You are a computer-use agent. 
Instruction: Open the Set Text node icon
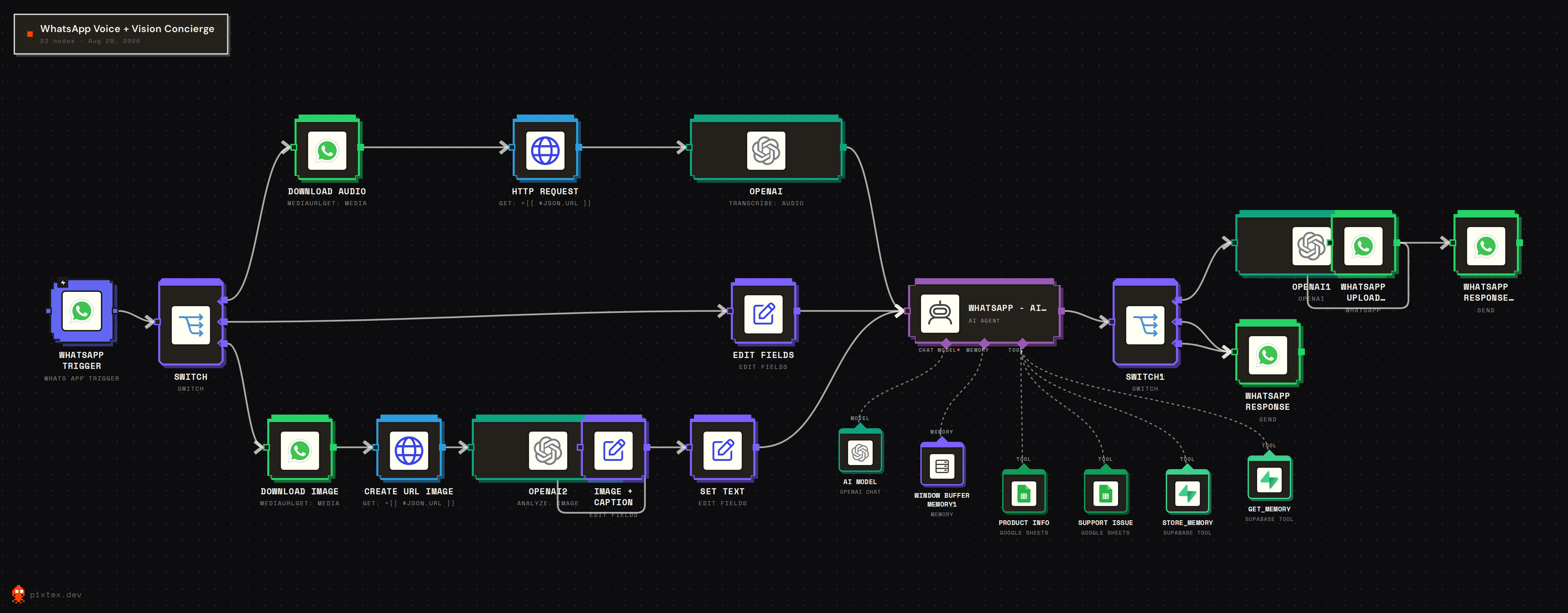pyautogui.click(x=723, y=450)
